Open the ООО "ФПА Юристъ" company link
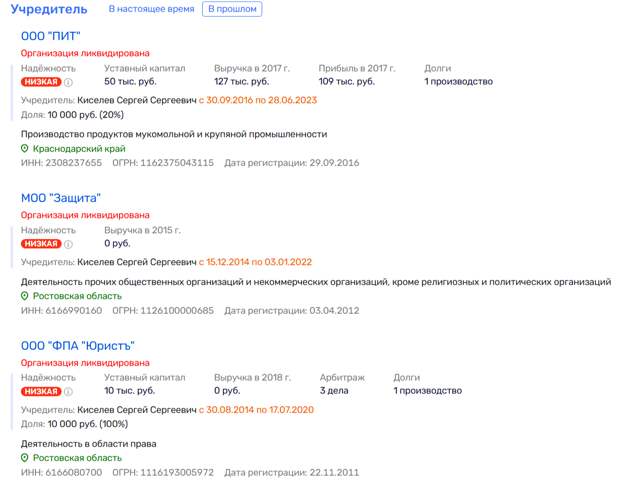Screen dimensions: 620x482 (78, 346)
